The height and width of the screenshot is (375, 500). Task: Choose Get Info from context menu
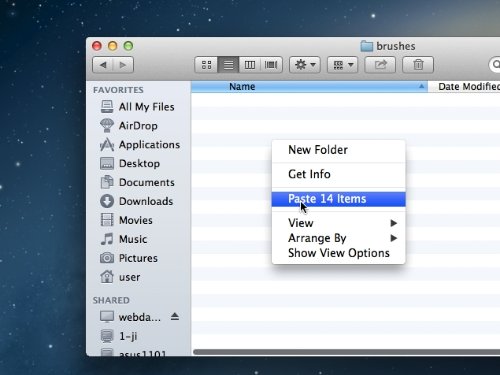339,174
